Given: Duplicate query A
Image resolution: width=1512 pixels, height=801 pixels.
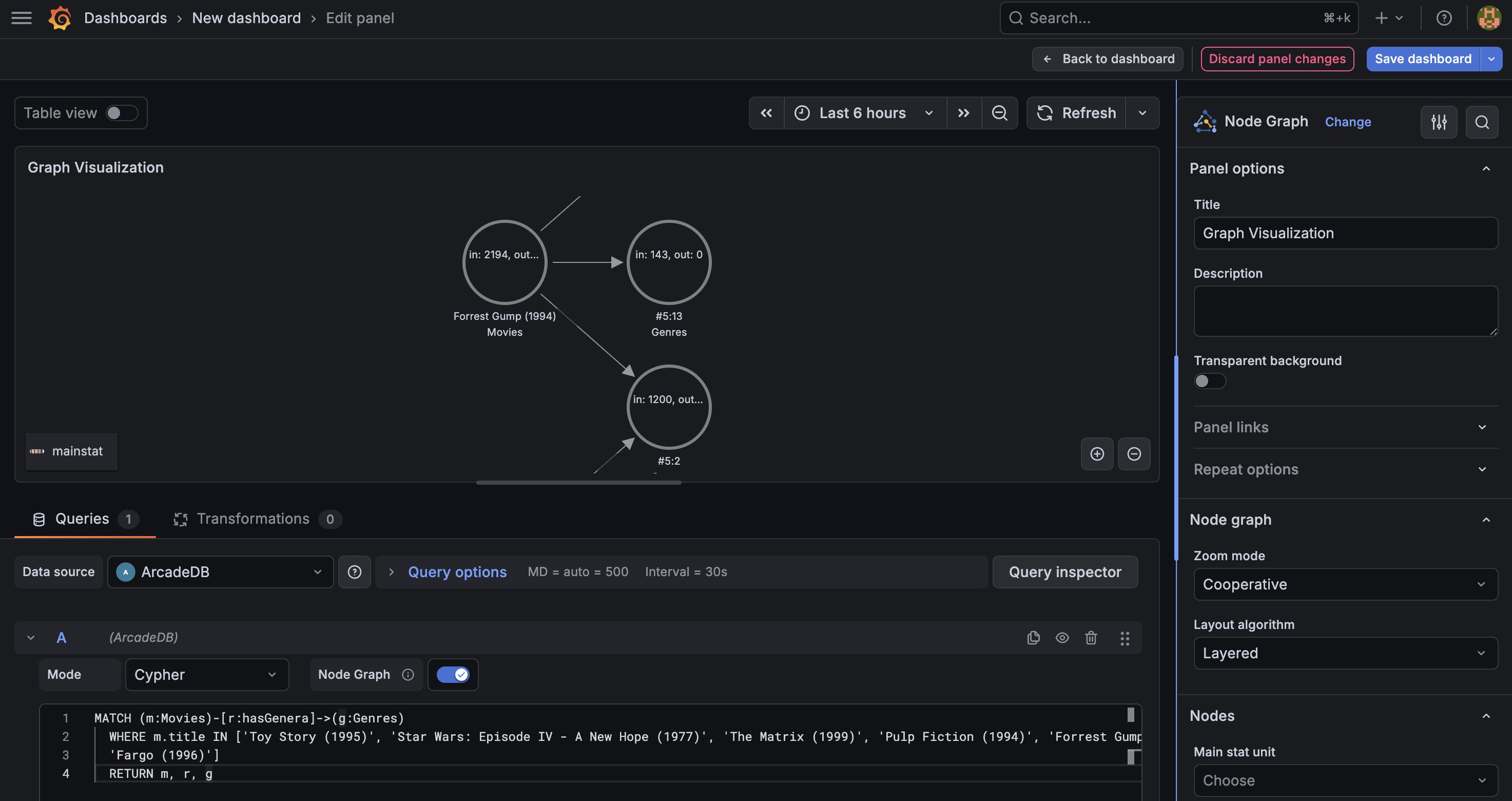Looking at the screenshot, I should tap(1034, 638).
